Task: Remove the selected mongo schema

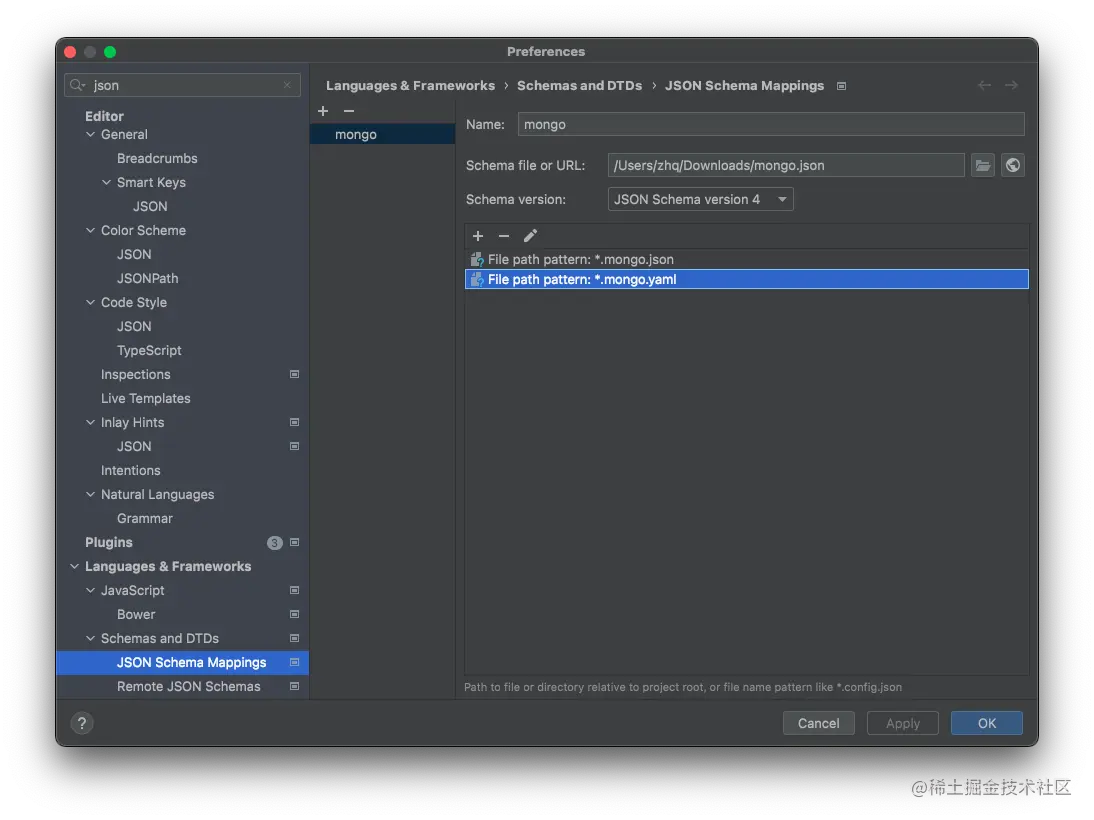Action: point(348,111)
